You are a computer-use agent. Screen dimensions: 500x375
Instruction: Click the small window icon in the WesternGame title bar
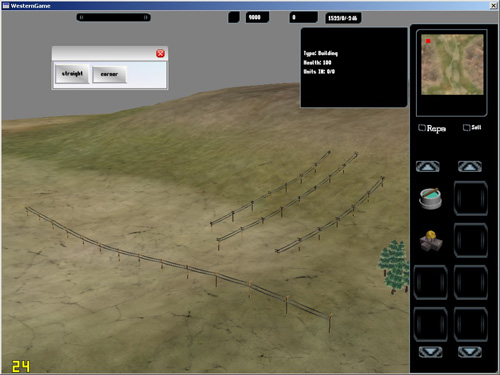tap(6, 6)
